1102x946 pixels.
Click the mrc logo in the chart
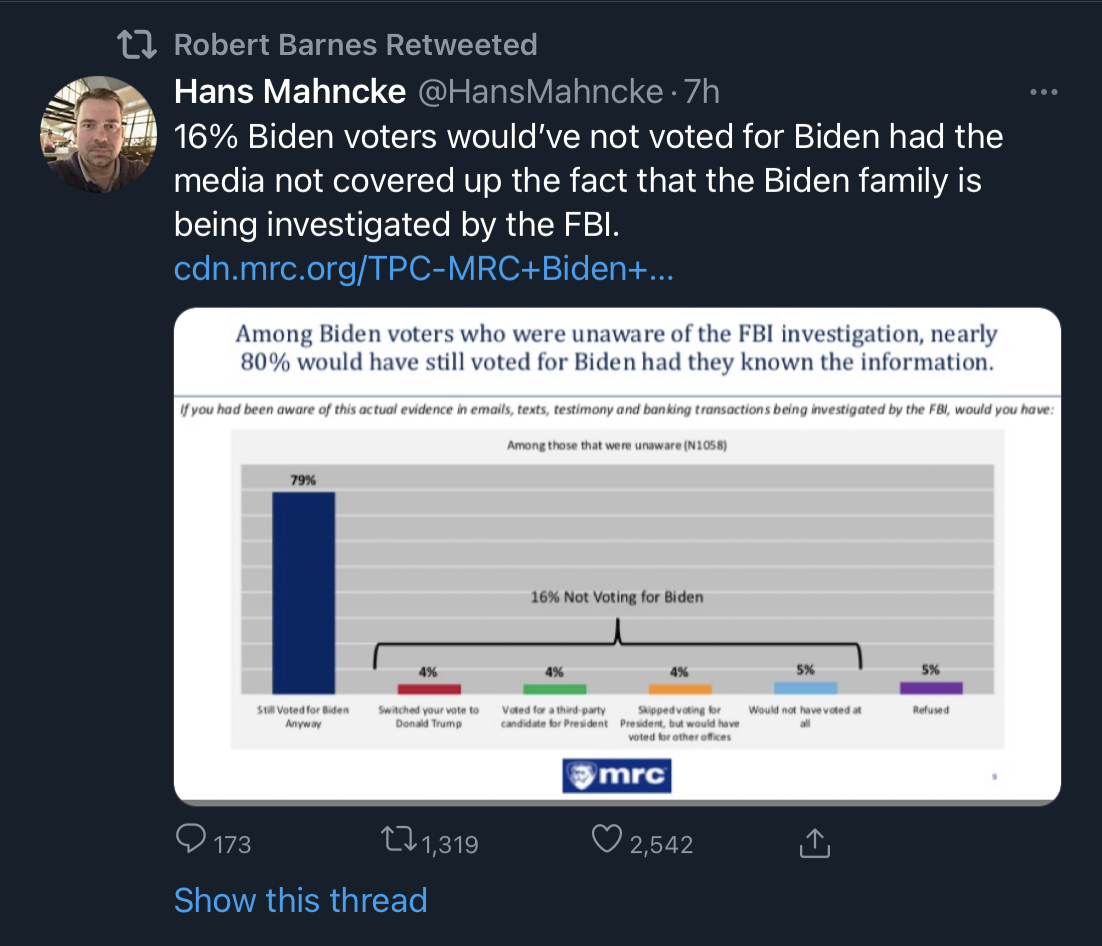[616, 776]
